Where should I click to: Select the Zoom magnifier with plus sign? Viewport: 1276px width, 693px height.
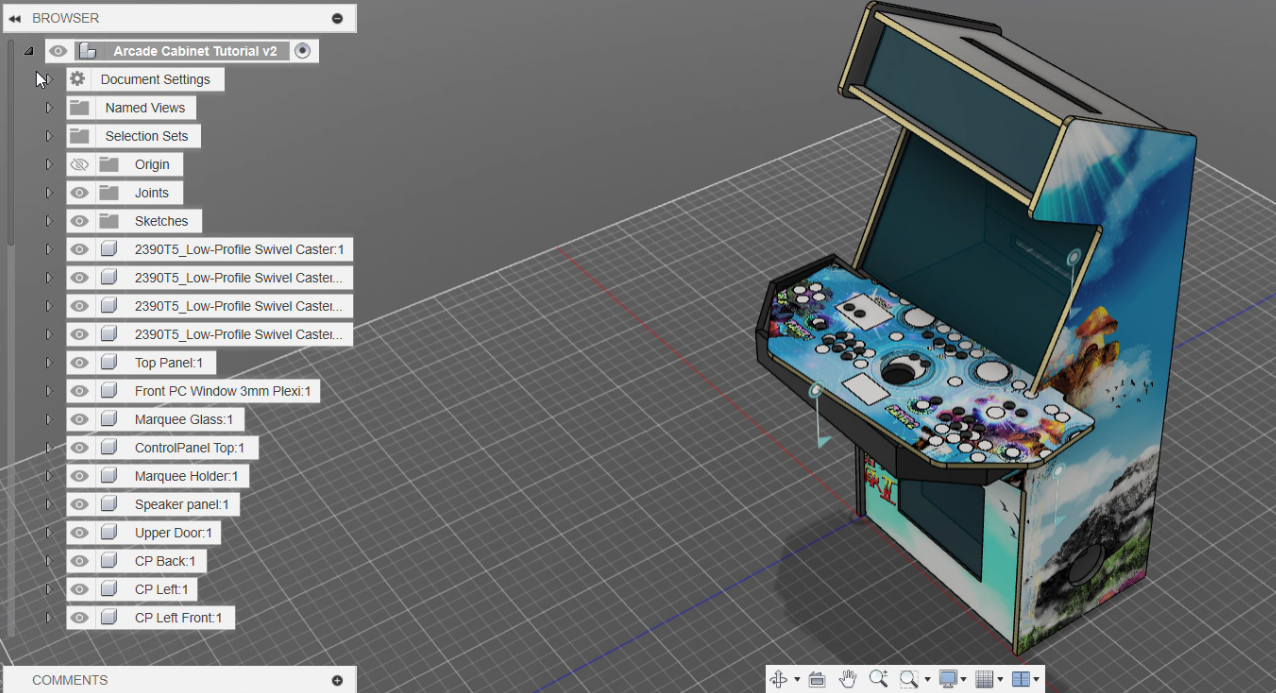coord(878,679)
